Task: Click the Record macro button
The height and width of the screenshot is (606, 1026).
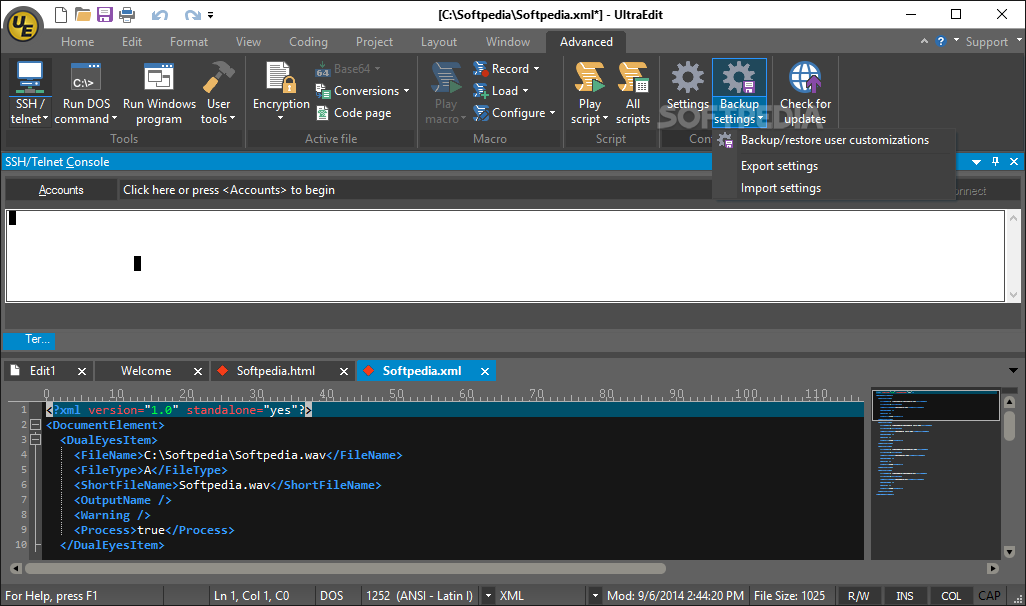Action: 506,69
